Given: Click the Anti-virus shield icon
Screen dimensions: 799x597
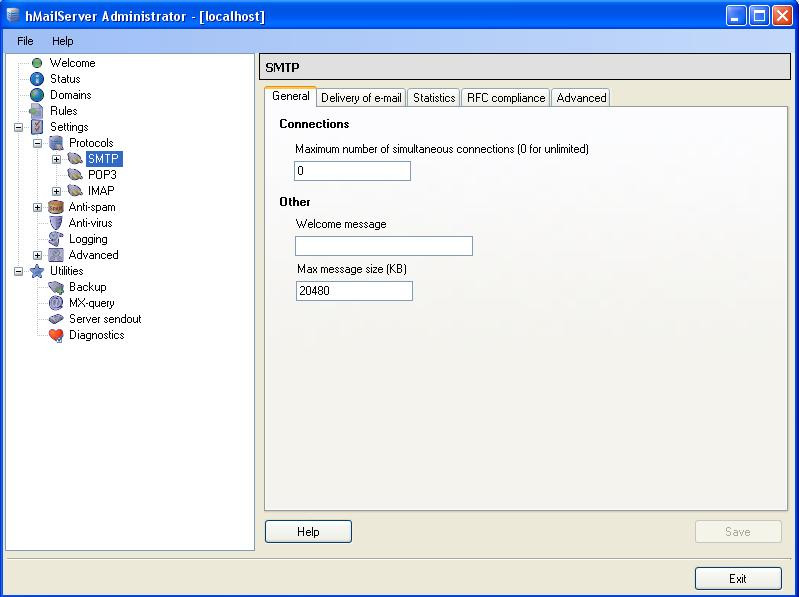Looking at the screenshot, I should pyautogui.click(x=56, y=223).
